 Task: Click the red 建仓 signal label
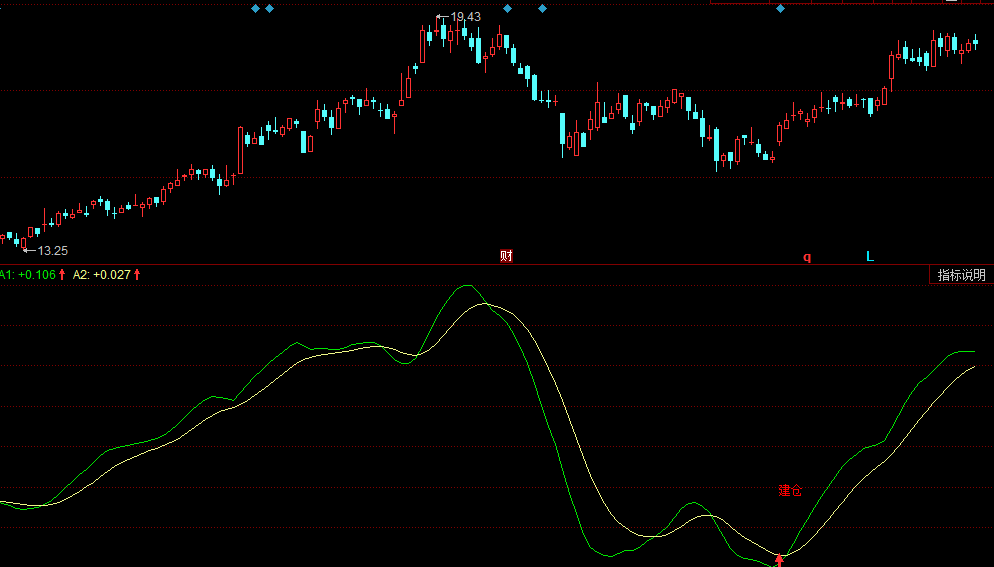[x=790, y=491]
